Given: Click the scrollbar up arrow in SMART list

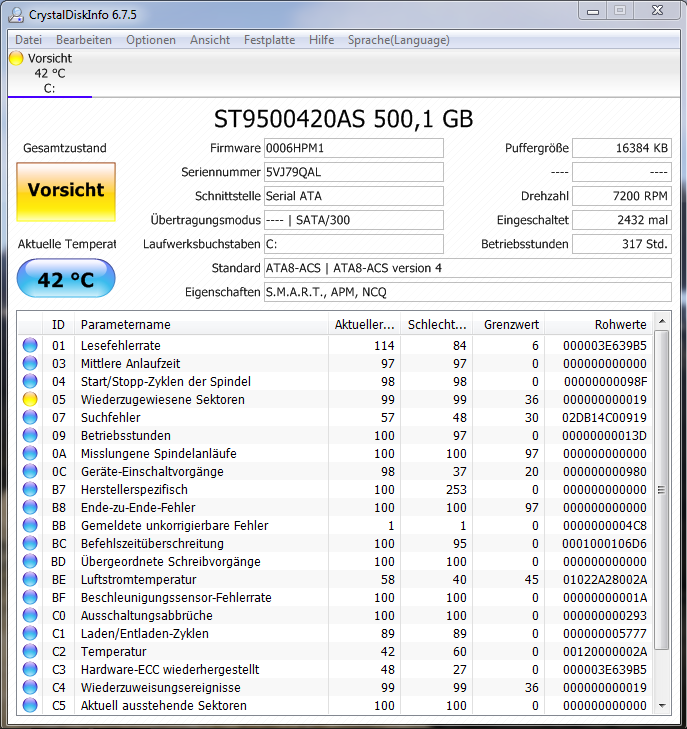Looking at the screenshot, I should [x=662, y=321].
